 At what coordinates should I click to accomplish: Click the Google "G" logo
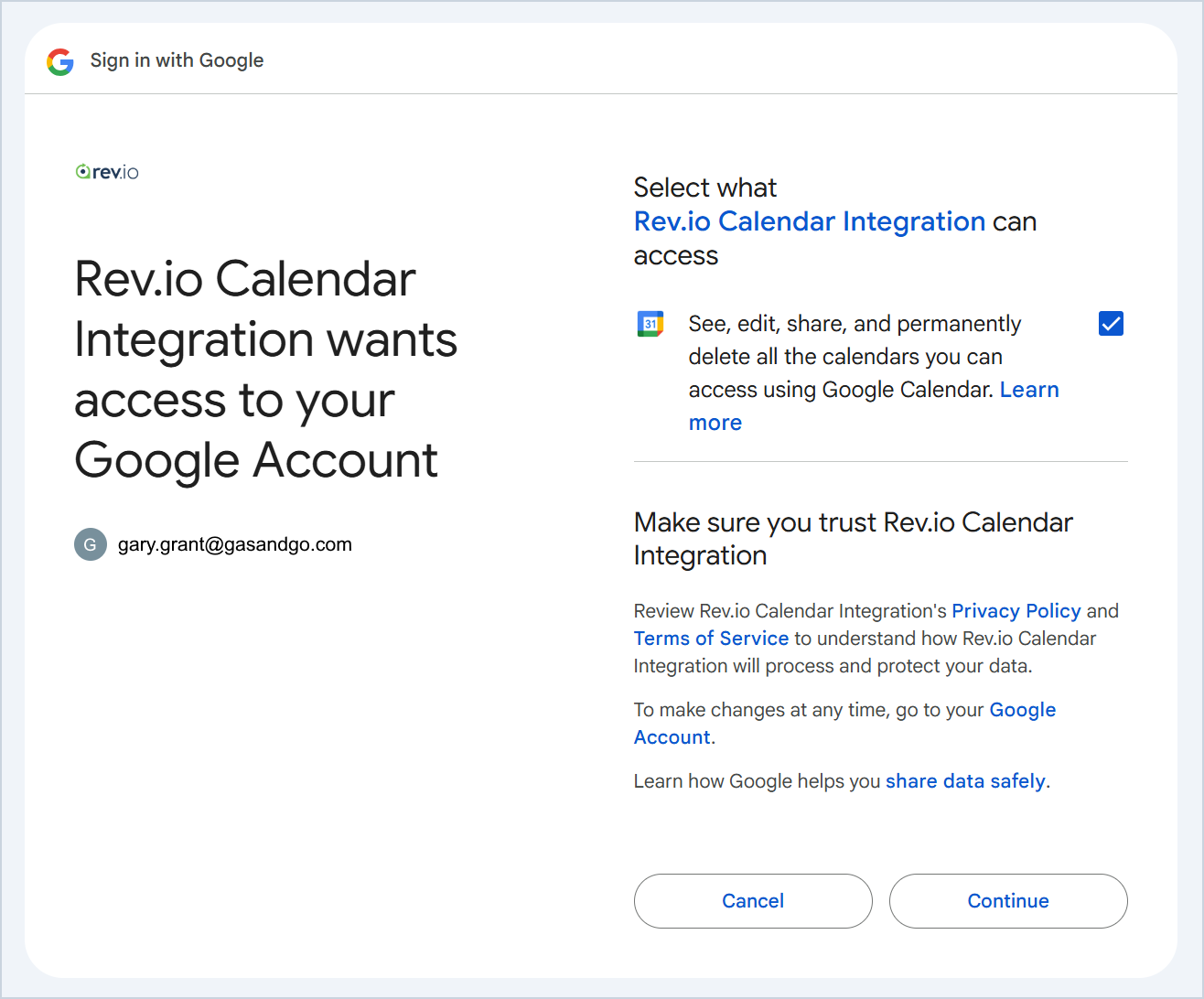pyautogui.click(x=60, y=61)
